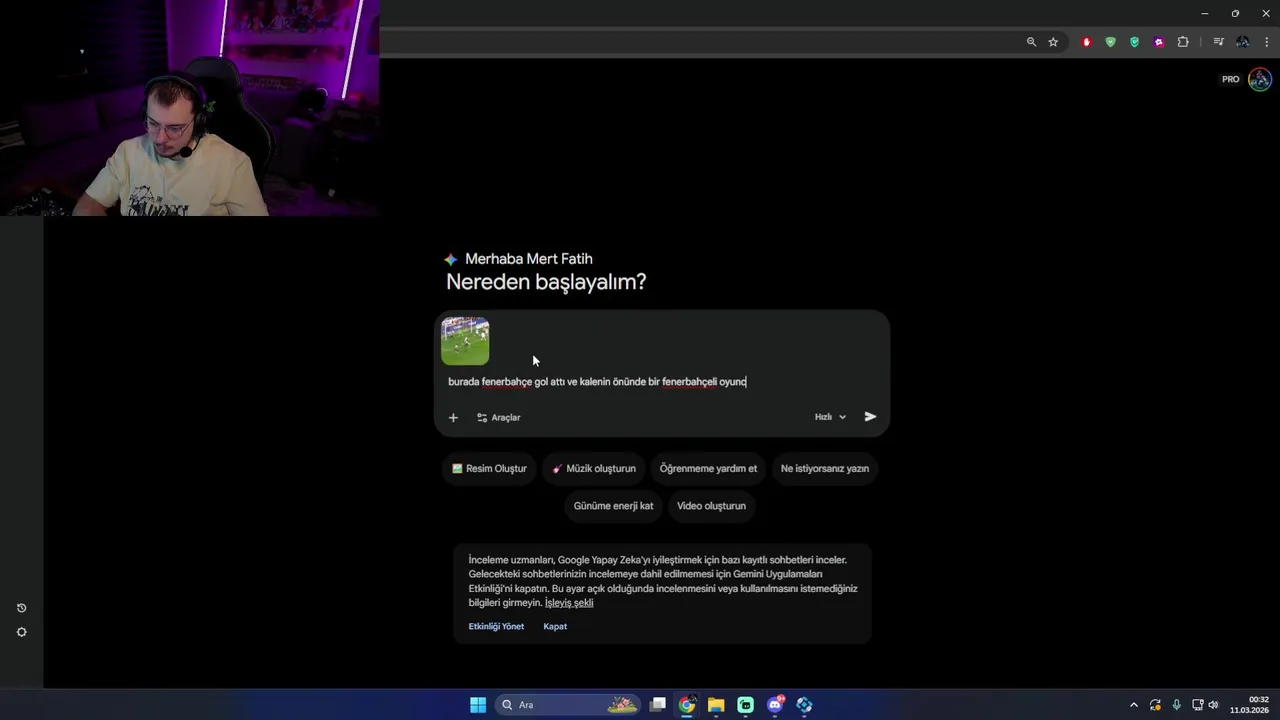This screenshot has height=720, width=1280.
Task: Click the zoom magnifier in the address bar
Action: tap(1031, 42)
